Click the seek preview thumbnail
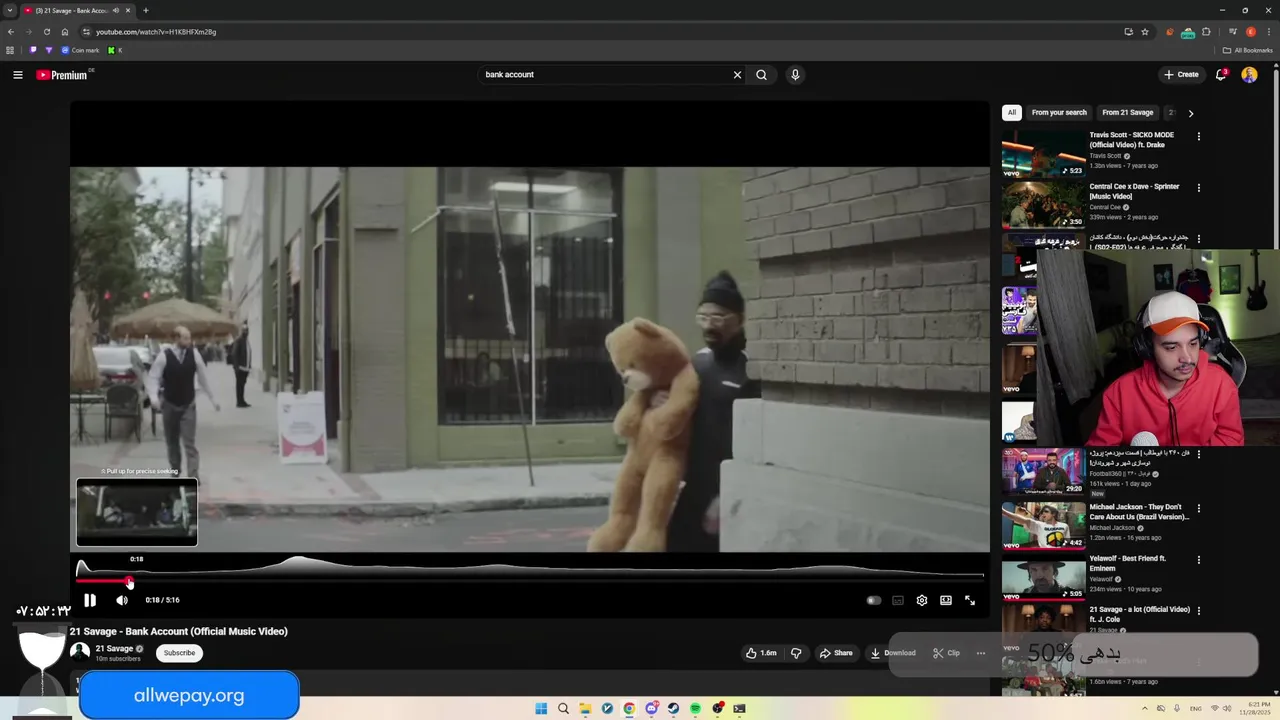 pyautogui.click(x=137, y=512)
